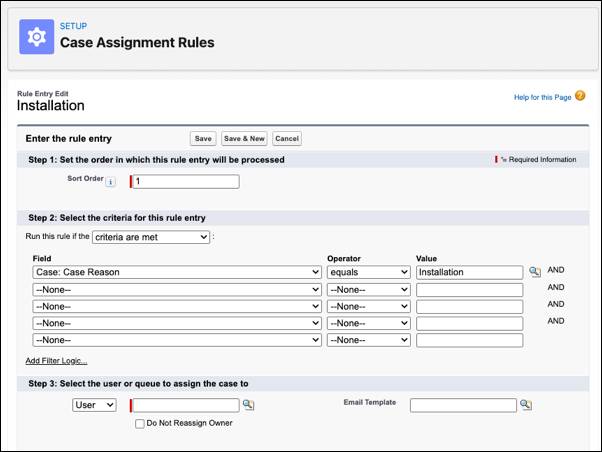This screenshot has height=452, width=602.
Task: Click the Step 2 section header text
Action: pos(117,218)
